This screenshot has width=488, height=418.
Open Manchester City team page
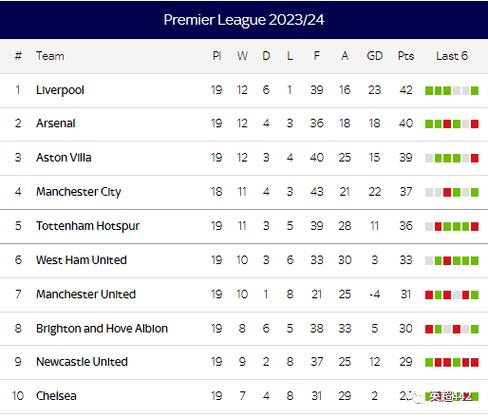(x=79, y=192)
